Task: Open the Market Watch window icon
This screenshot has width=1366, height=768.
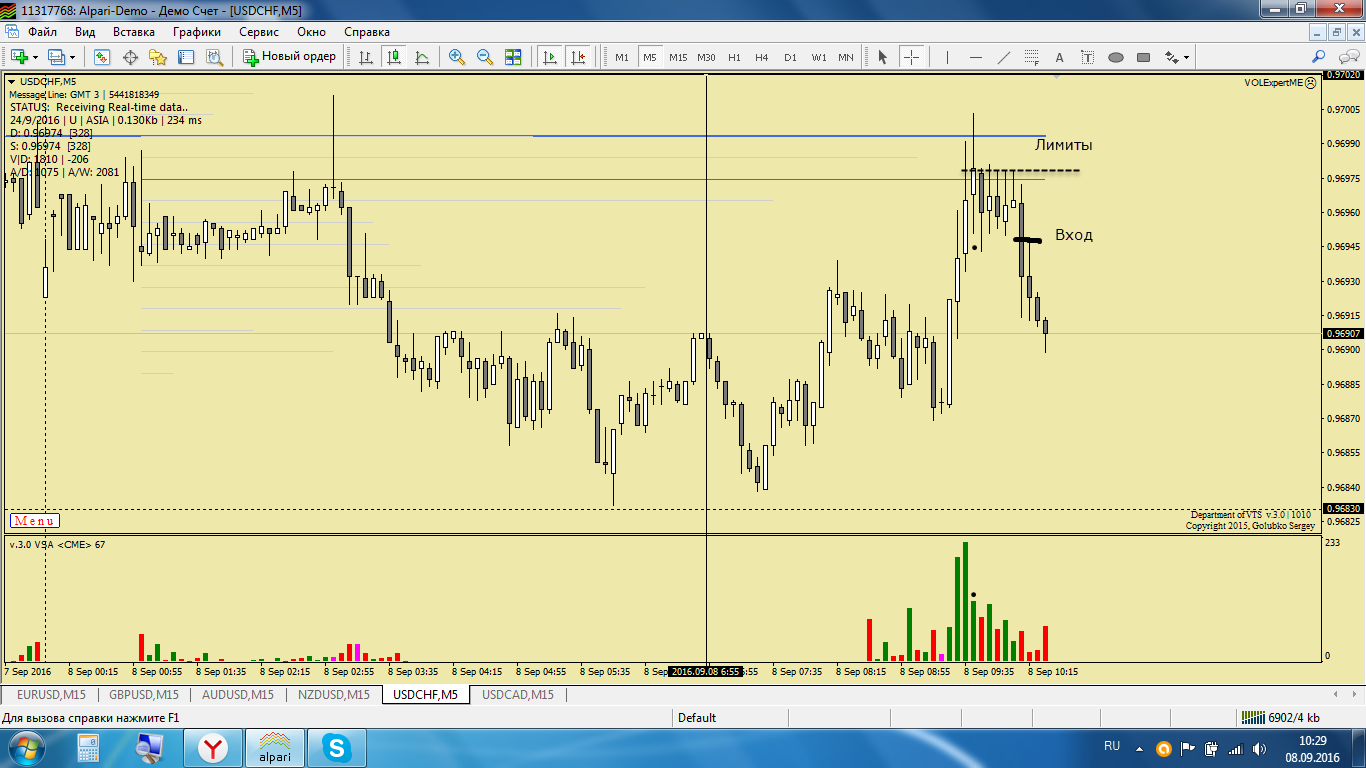Action: (x=102, y=57)
